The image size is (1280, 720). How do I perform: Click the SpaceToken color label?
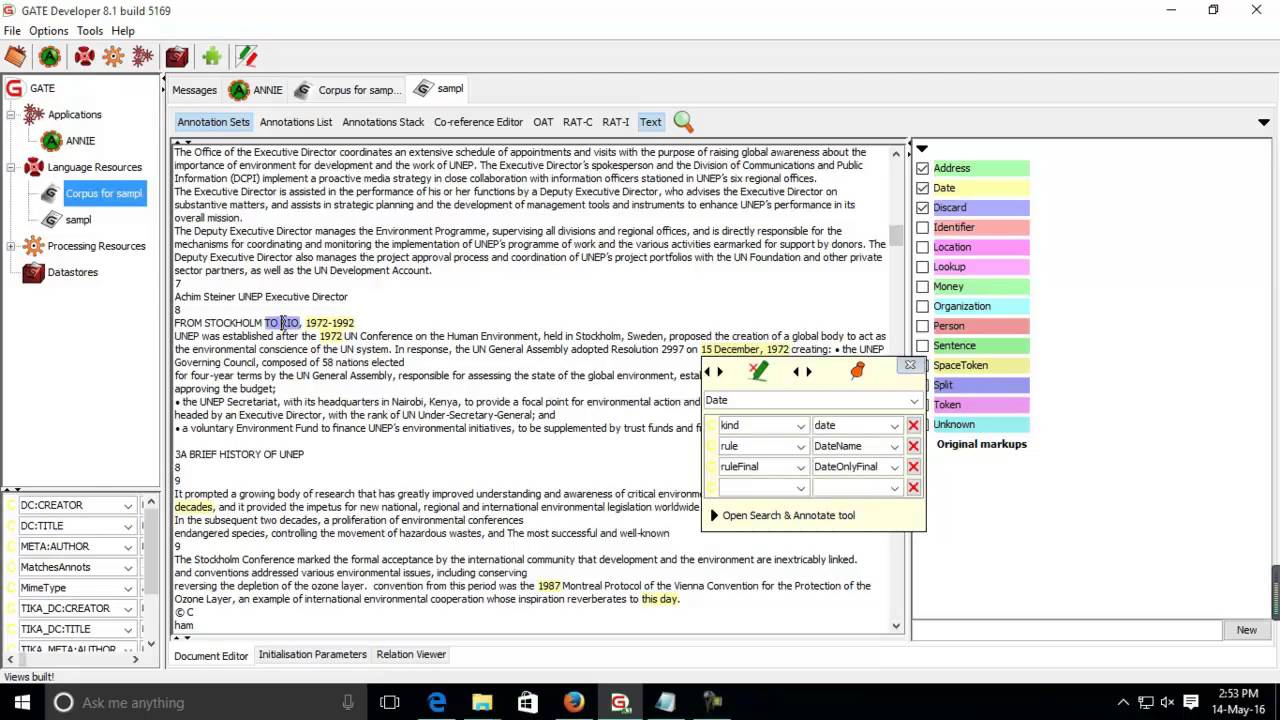pyautogui.click(x=980, y=365)
